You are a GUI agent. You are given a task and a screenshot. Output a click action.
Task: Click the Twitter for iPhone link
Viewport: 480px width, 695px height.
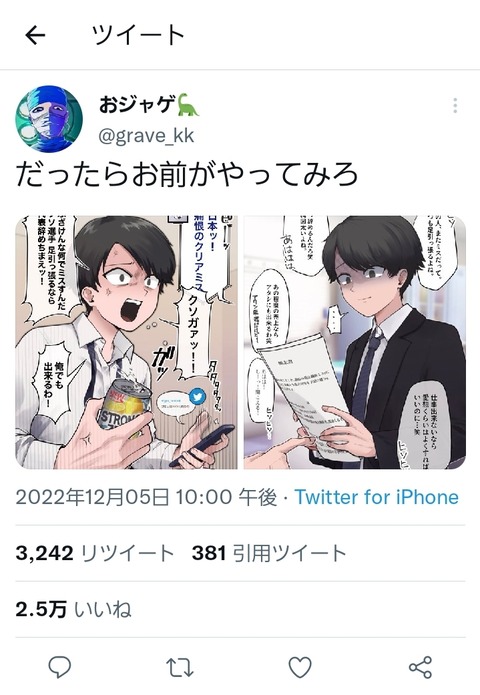[376, 497]
